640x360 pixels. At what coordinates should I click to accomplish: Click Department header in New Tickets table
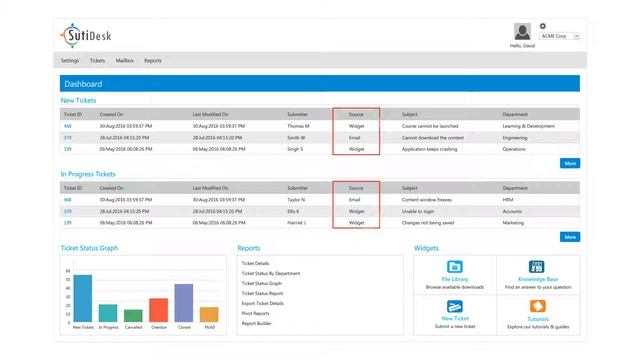pos(515,114)
